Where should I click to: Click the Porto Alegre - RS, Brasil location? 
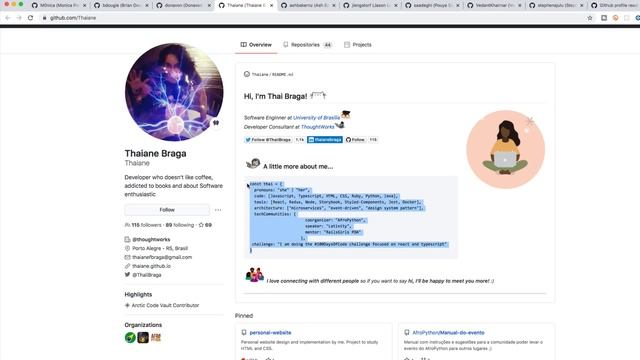pyautogui.click(x=160, y=248)
